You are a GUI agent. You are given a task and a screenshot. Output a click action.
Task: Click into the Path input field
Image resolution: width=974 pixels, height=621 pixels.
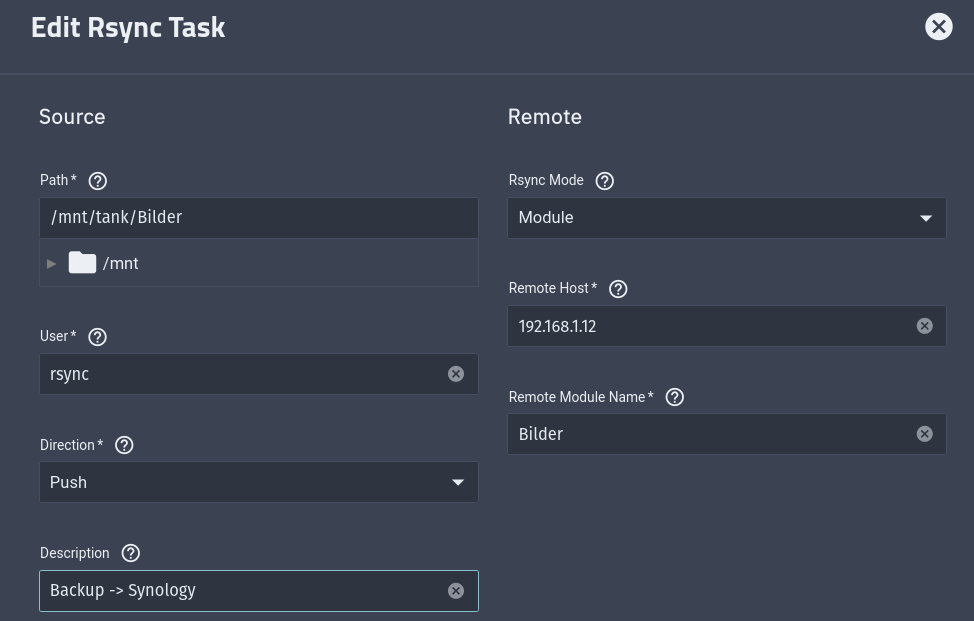coord(258,218)
